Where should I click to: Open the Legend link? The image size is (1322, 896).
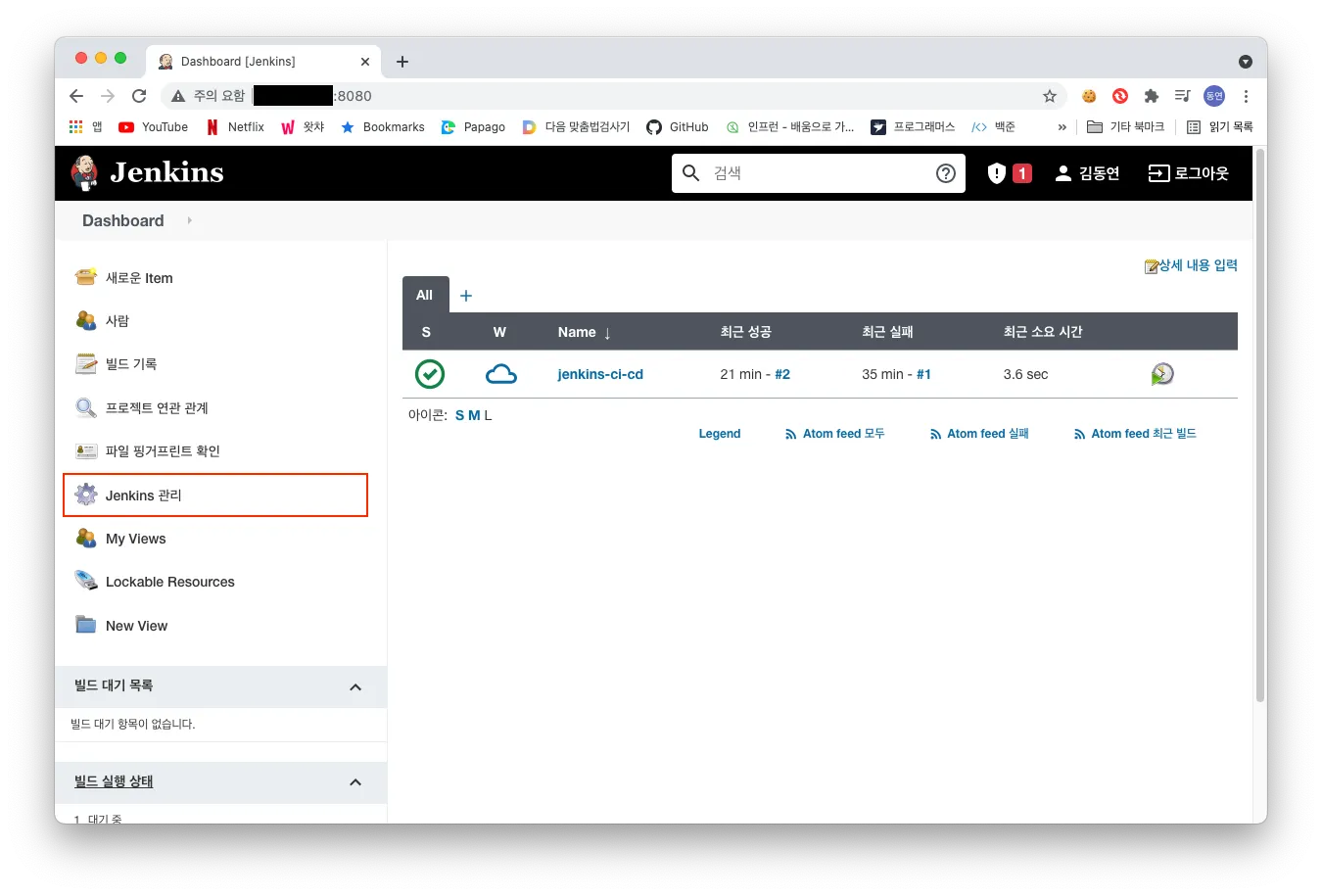[x=720, y=434]
